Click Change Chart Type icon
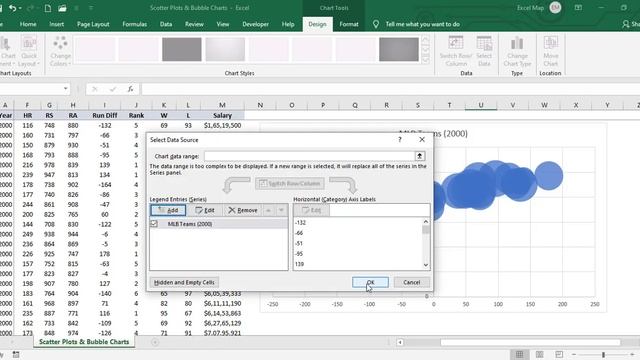The image size is (640, 360). click(517, 52)
